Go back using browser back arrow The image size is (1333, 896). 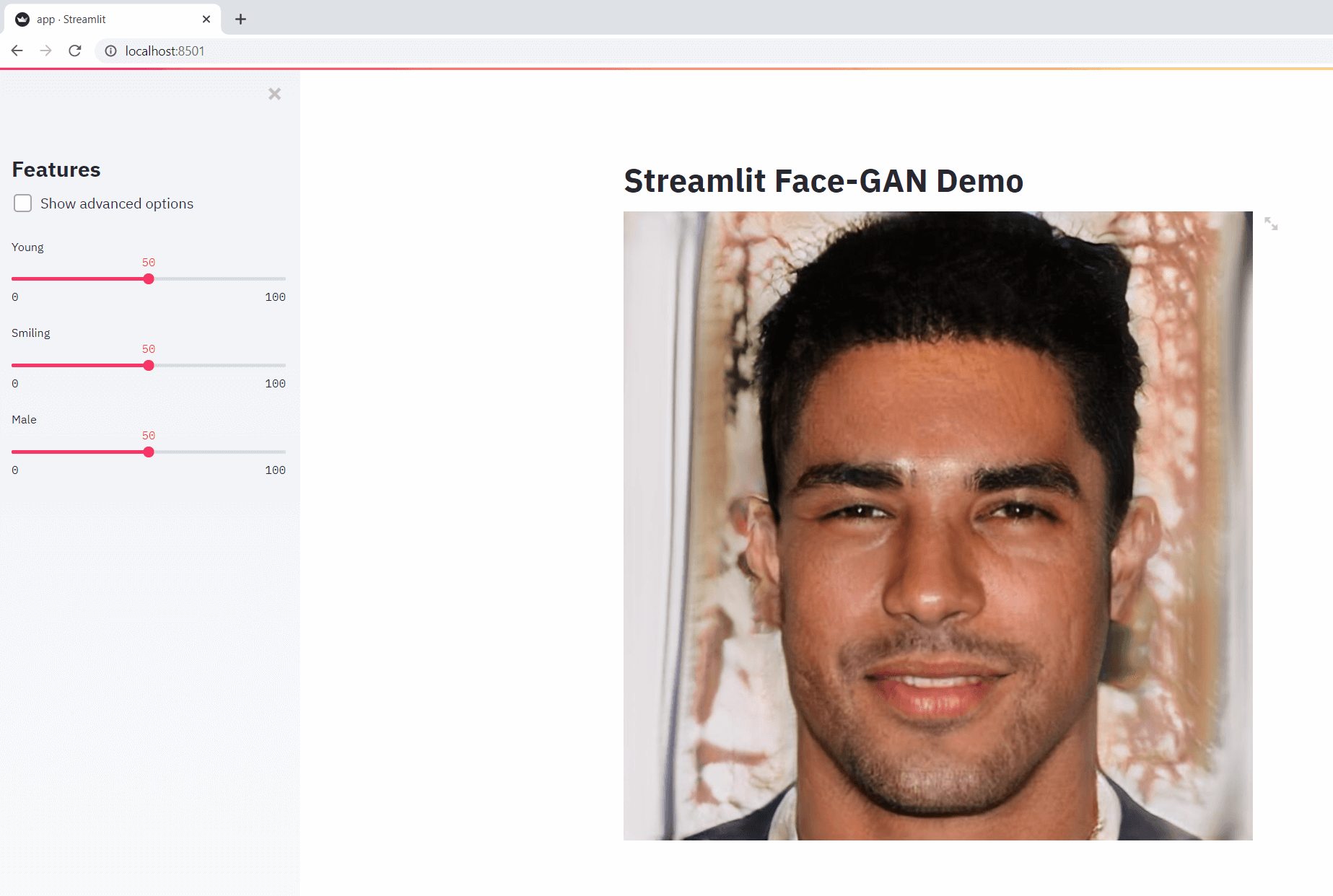[x=17, y=50]
